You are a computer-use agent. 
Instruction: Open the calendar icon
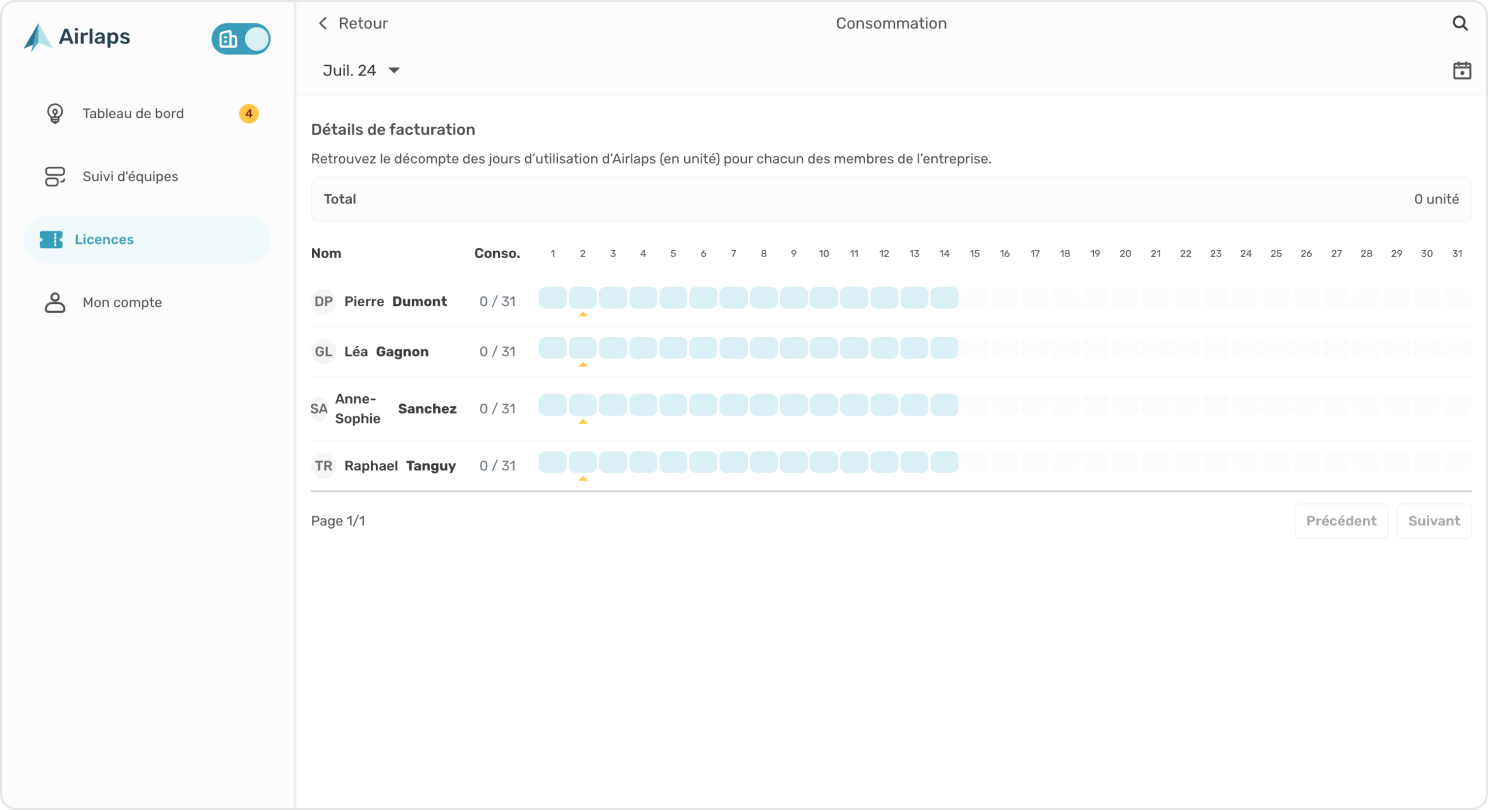1462,70
